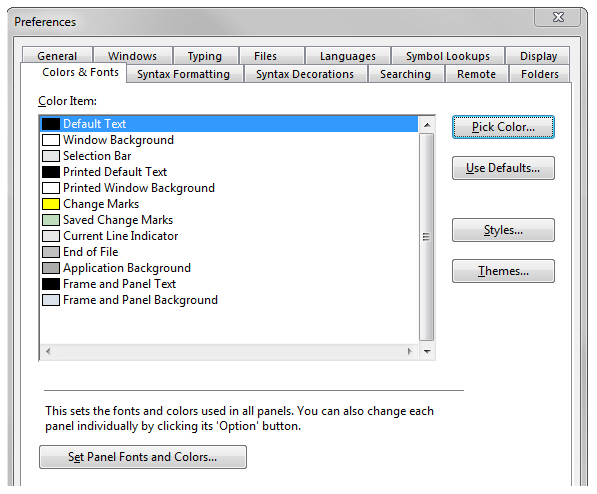597x494 pixels.
Task: Open the Styles dialog button
Action: pyautogui.click(x=503, y=230)
